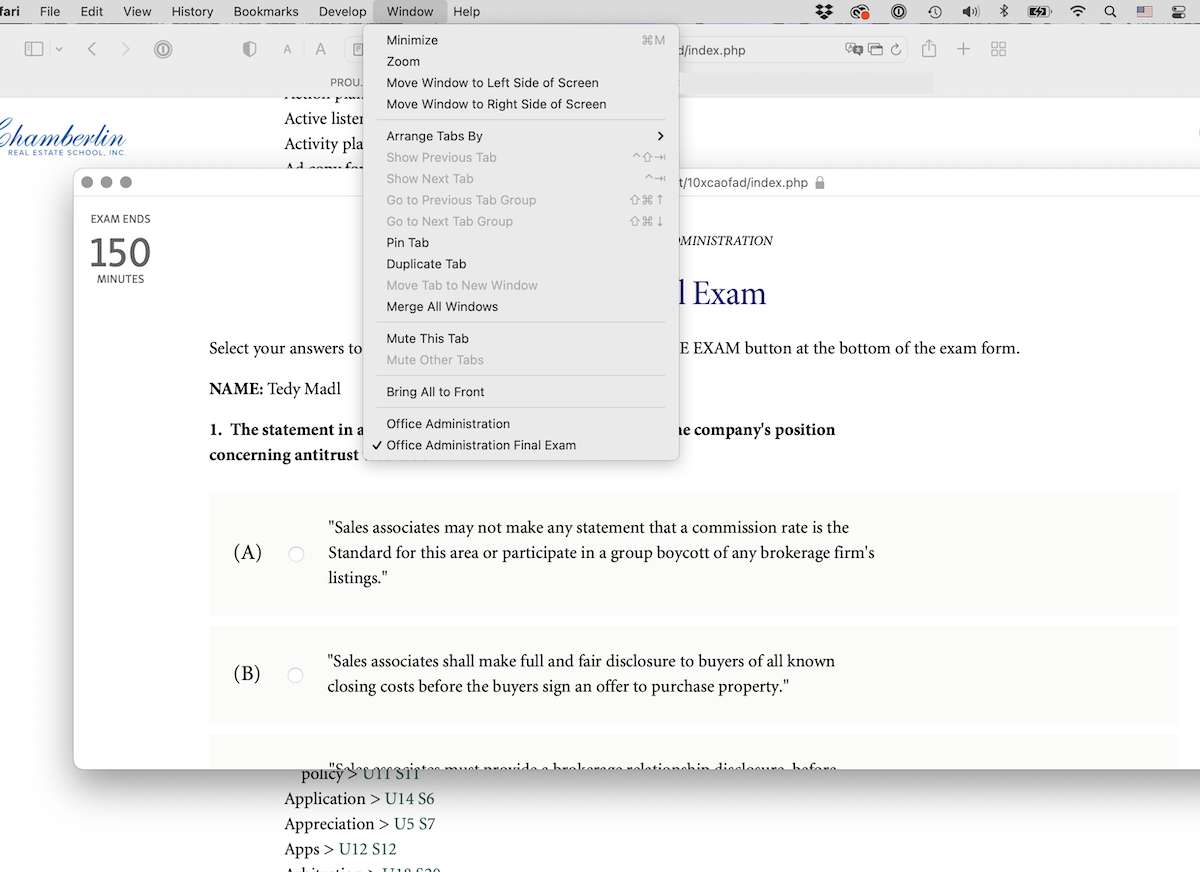Switch to the Office Administration window

521,424
